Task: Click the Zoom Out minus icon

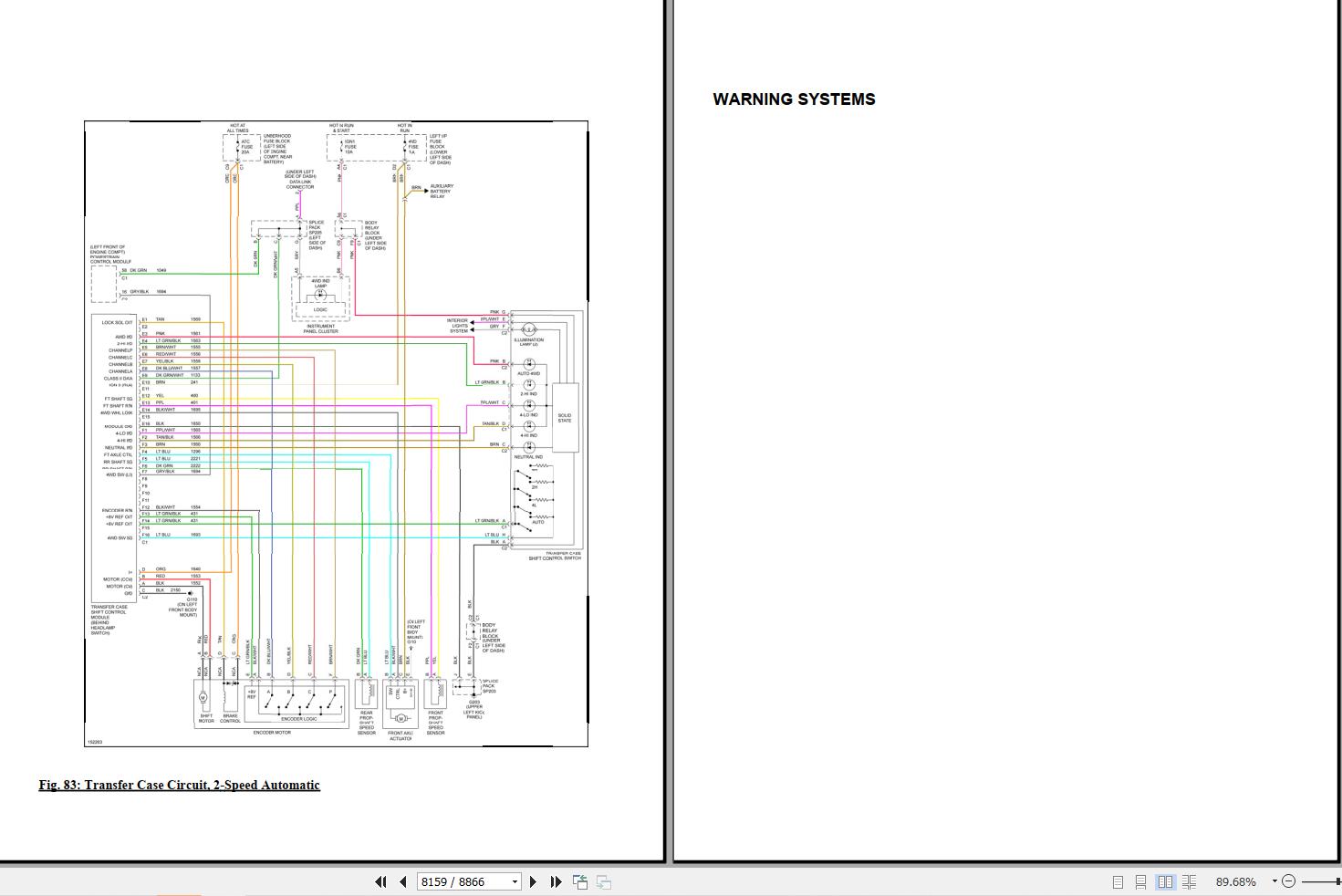Action: [1289, 881]
